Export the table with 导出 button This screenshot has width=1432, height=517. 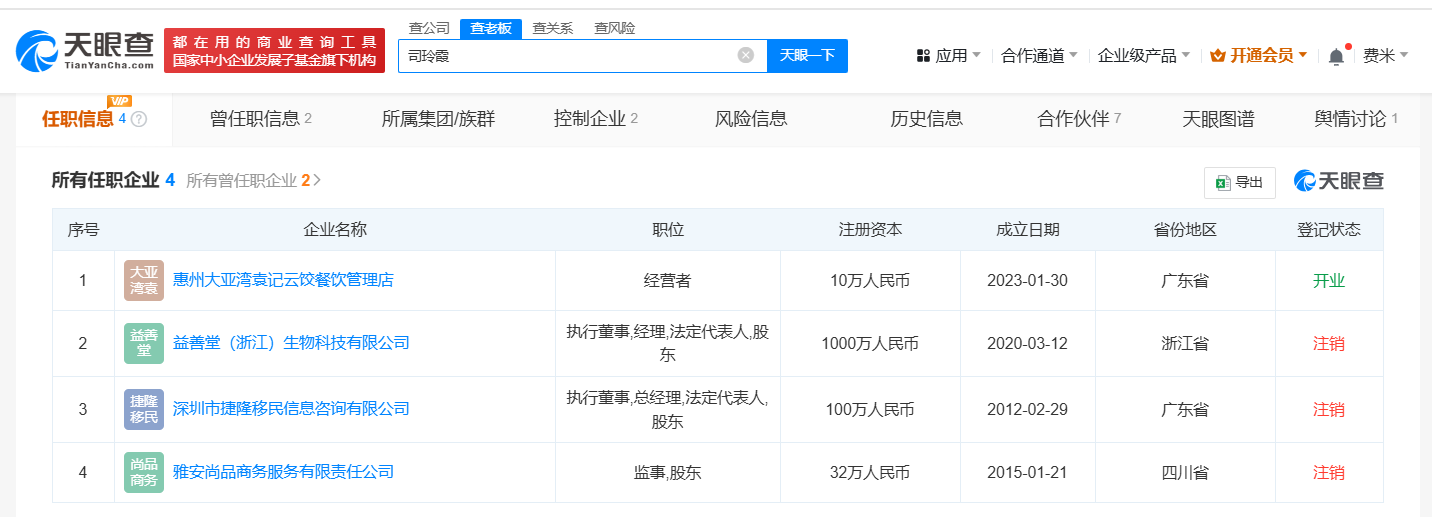[1240, 182]
